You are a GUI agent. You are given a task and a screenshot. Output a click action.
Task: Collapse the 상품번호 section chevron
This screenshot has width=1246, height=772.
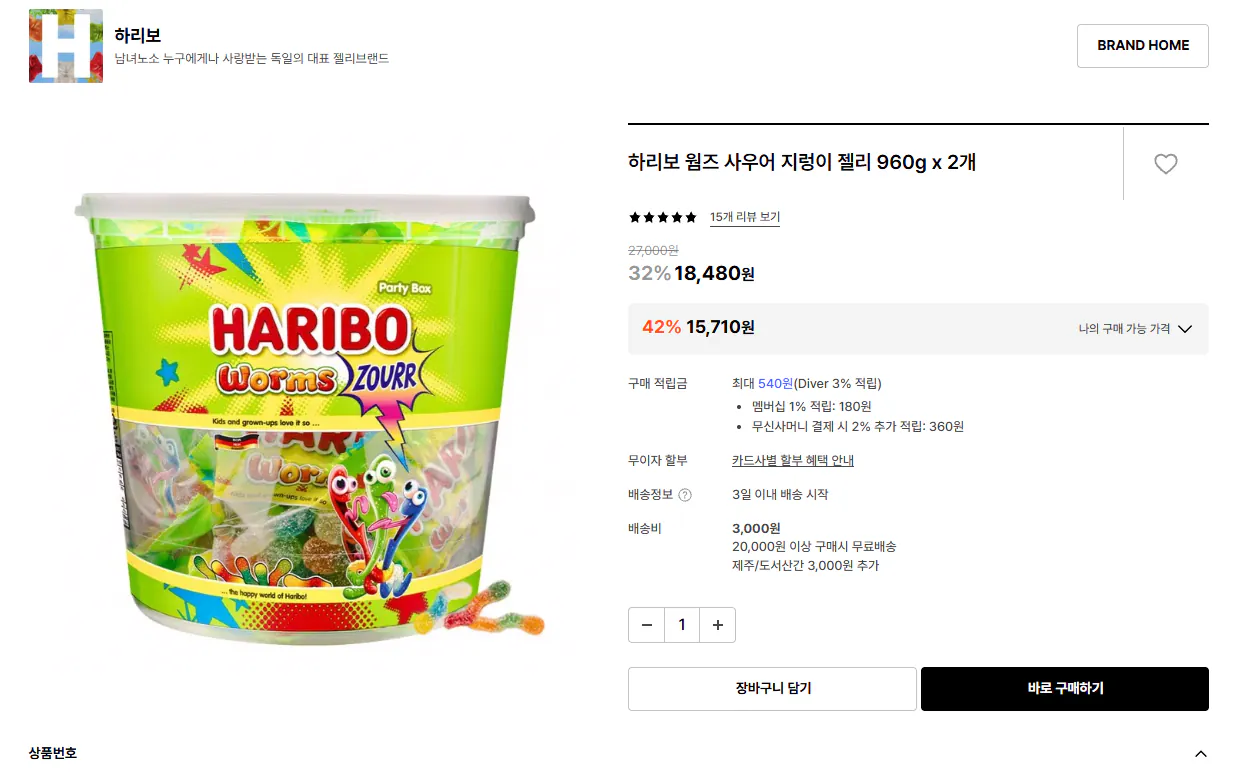1200,751
